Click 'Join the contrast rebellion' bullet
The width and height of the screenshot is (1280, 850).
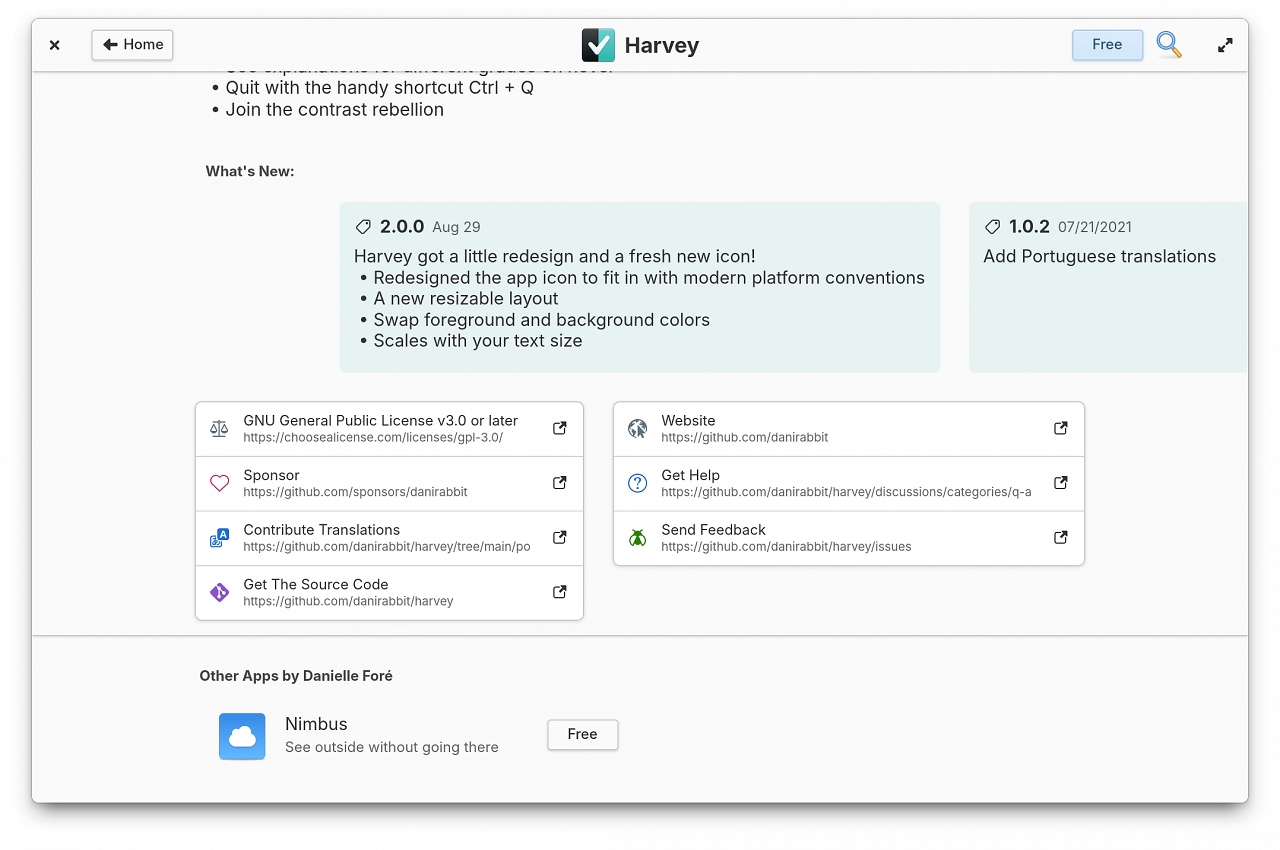coord(335,109)
